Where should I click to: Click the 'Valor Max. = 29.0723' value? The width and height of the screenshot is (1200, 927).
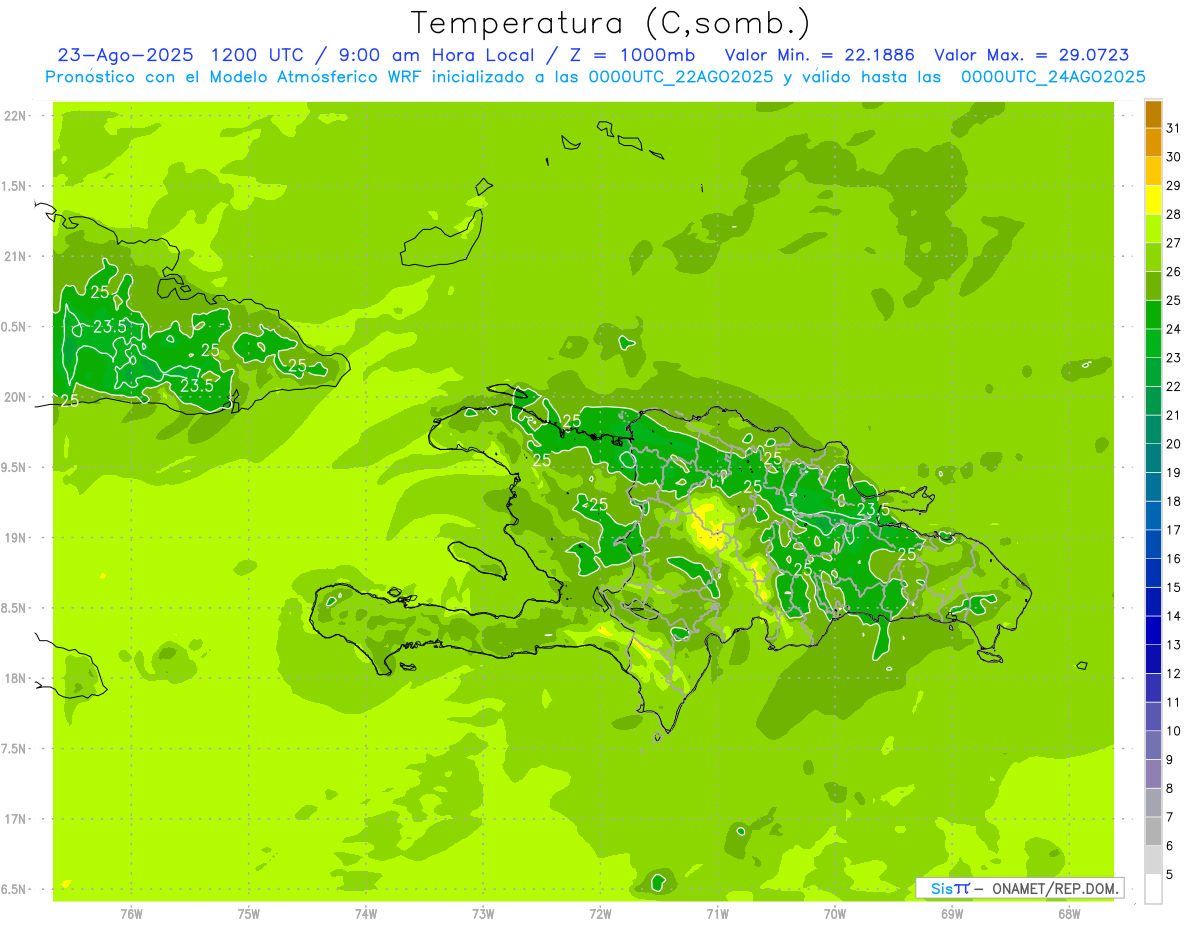click(1032, 55)
